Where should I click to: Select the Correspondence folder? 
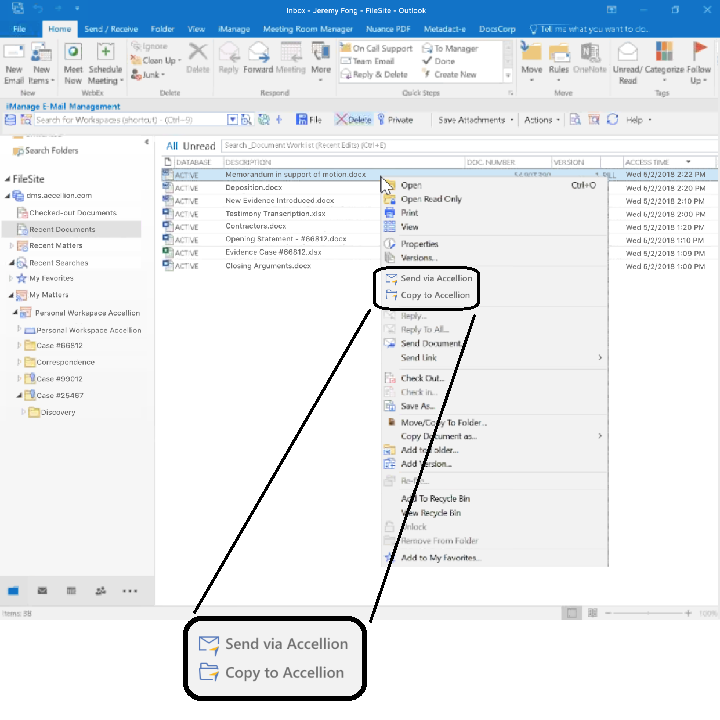point(65,362)
